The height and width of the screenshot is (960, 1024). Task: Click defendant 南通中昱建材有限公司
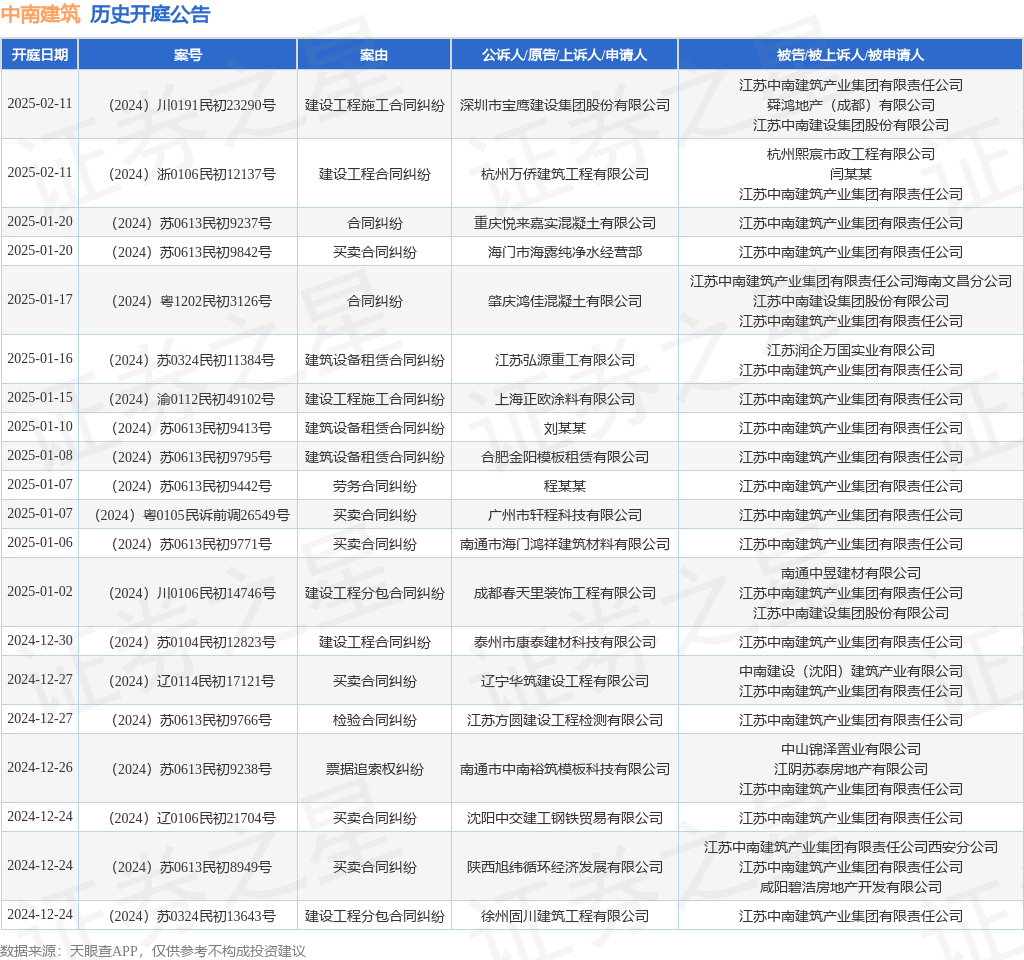click(x=850, y=573)
